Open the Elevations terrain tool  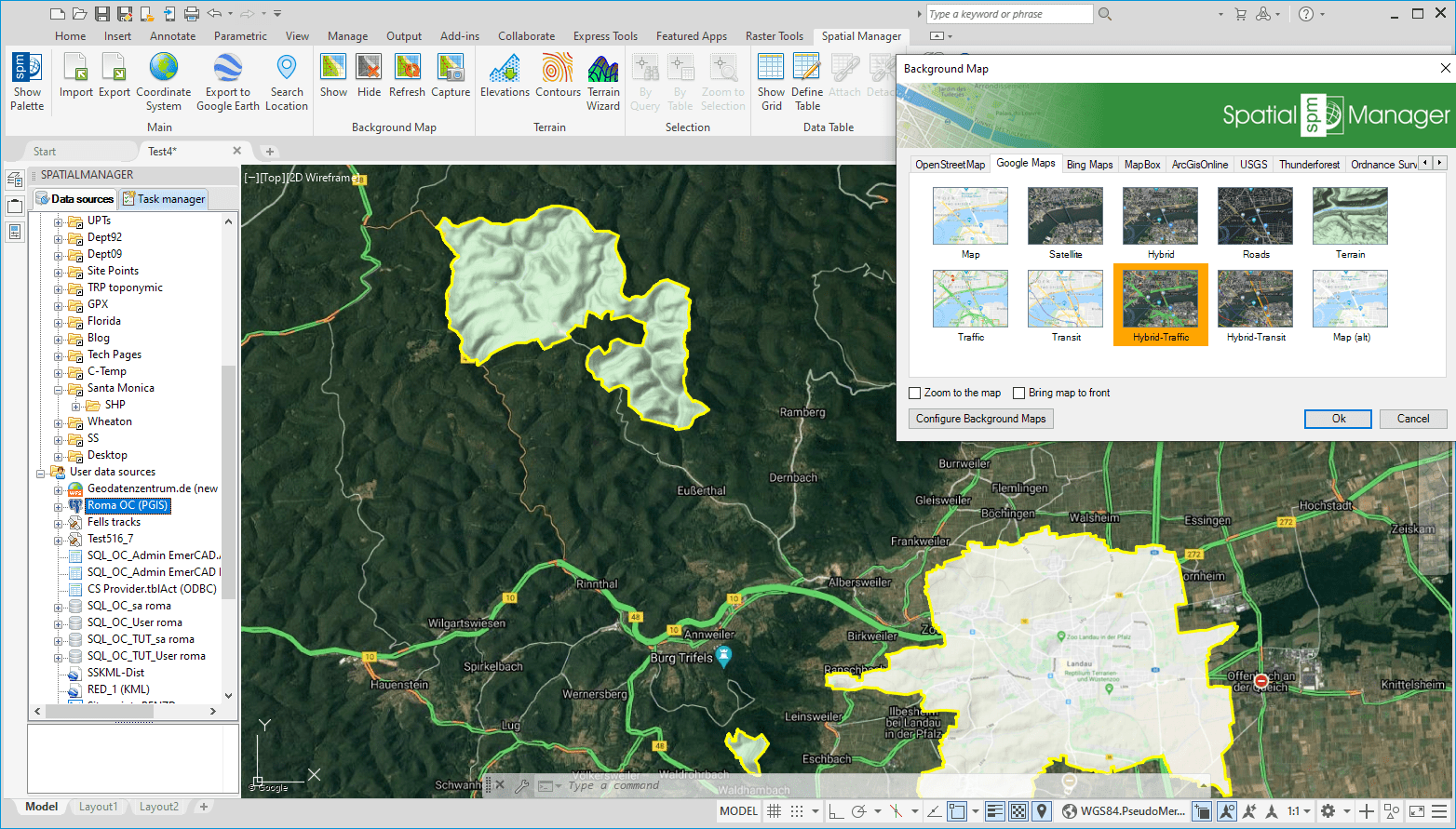pos(505,76)
